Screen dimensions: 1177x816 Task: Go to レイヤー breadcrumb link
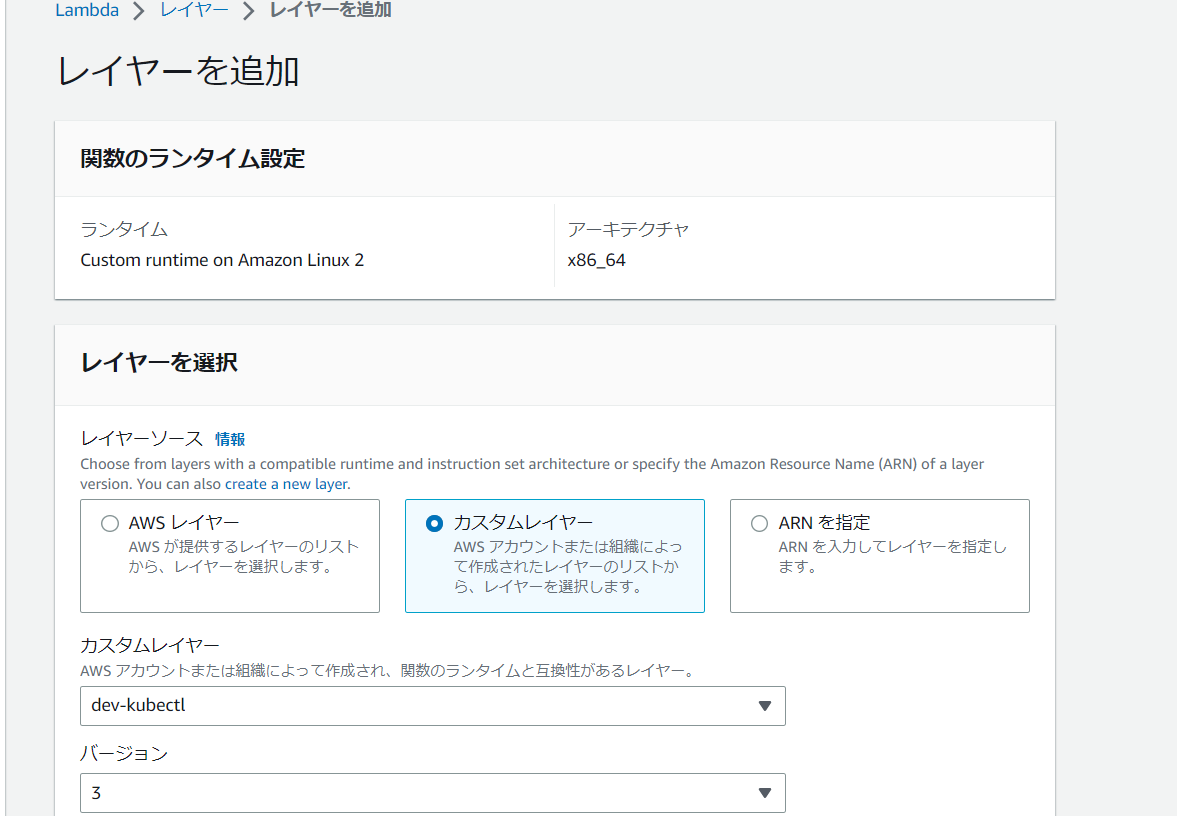(194, 11)
